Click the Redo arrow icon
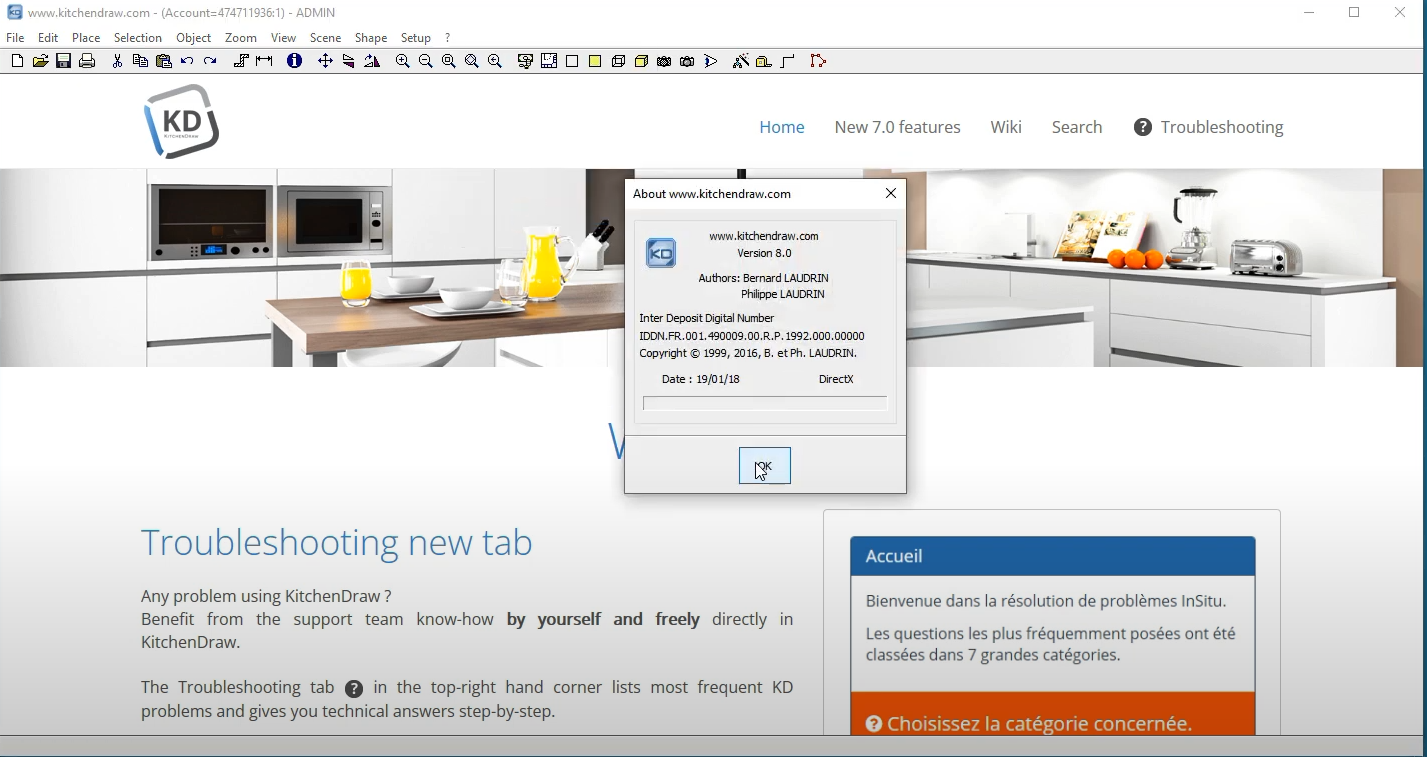Image resolution: width=1427 pixels, height=757 pixels. coord(210,61)
